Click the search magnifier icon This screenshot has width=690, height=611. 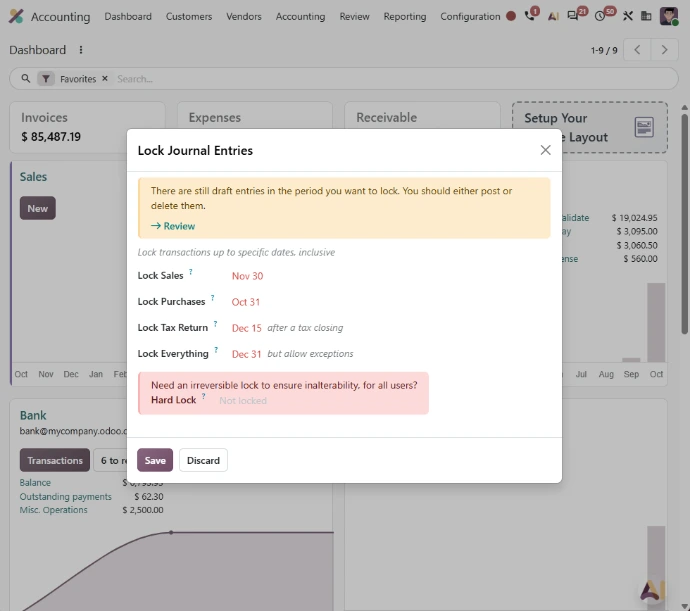[x=26, y=78]
